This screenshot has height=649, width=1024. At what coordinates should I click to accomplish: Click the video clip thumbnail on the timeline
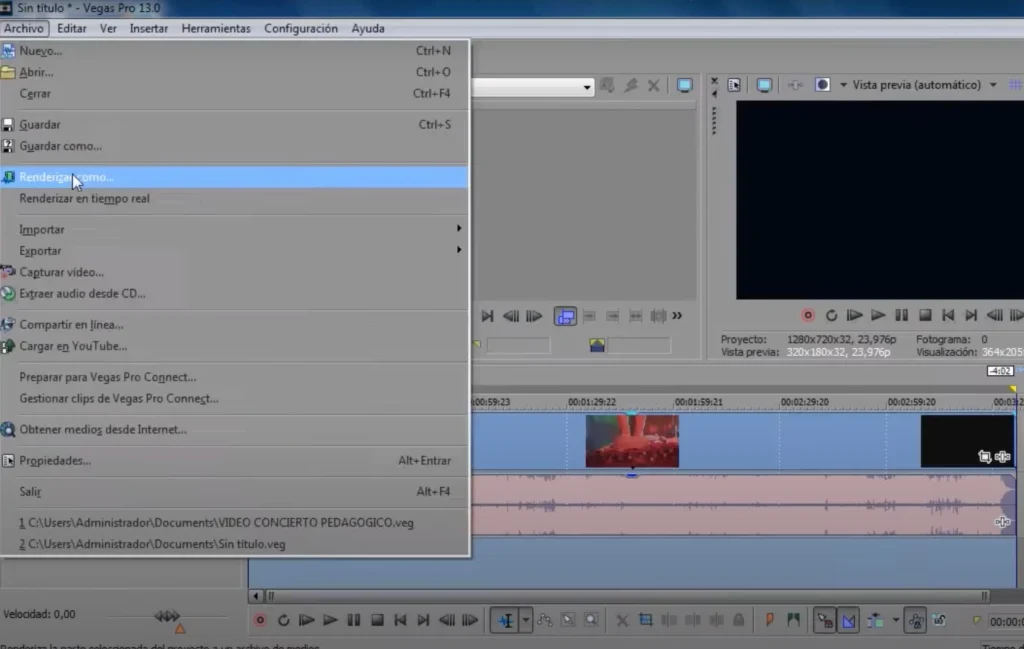click(632, 441)
